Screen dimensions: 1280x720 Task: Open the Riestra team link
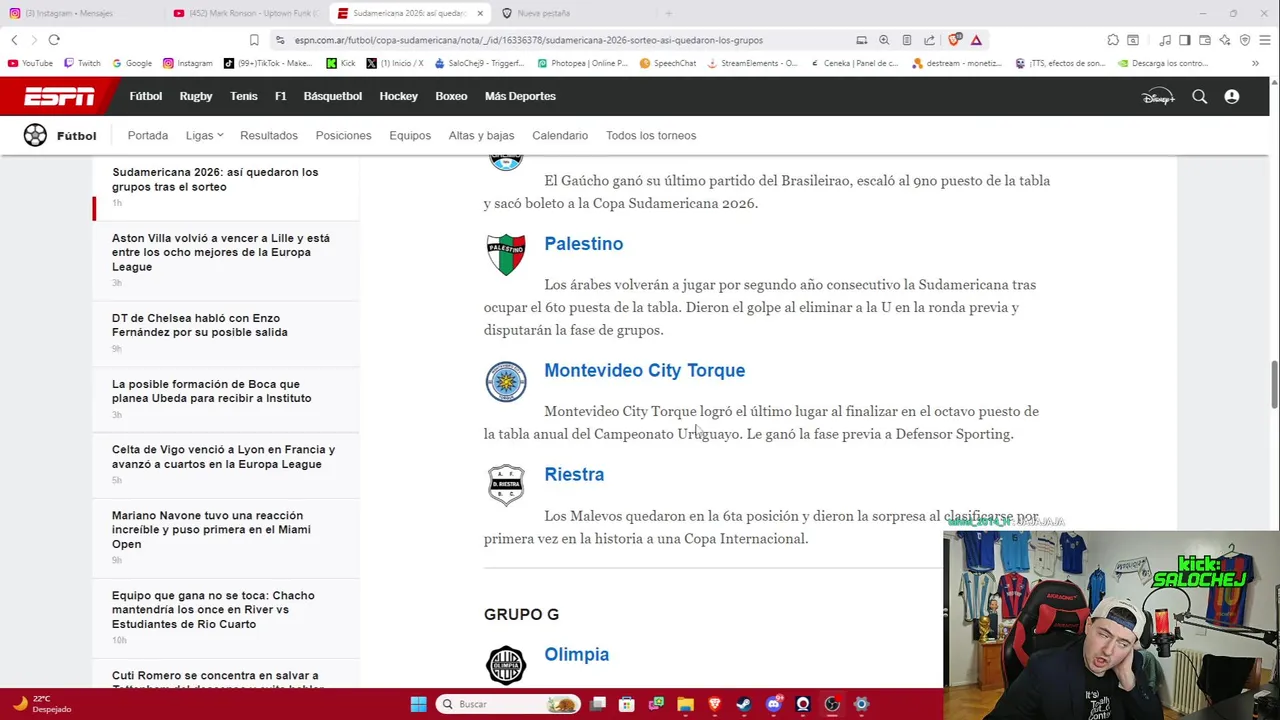574,474
